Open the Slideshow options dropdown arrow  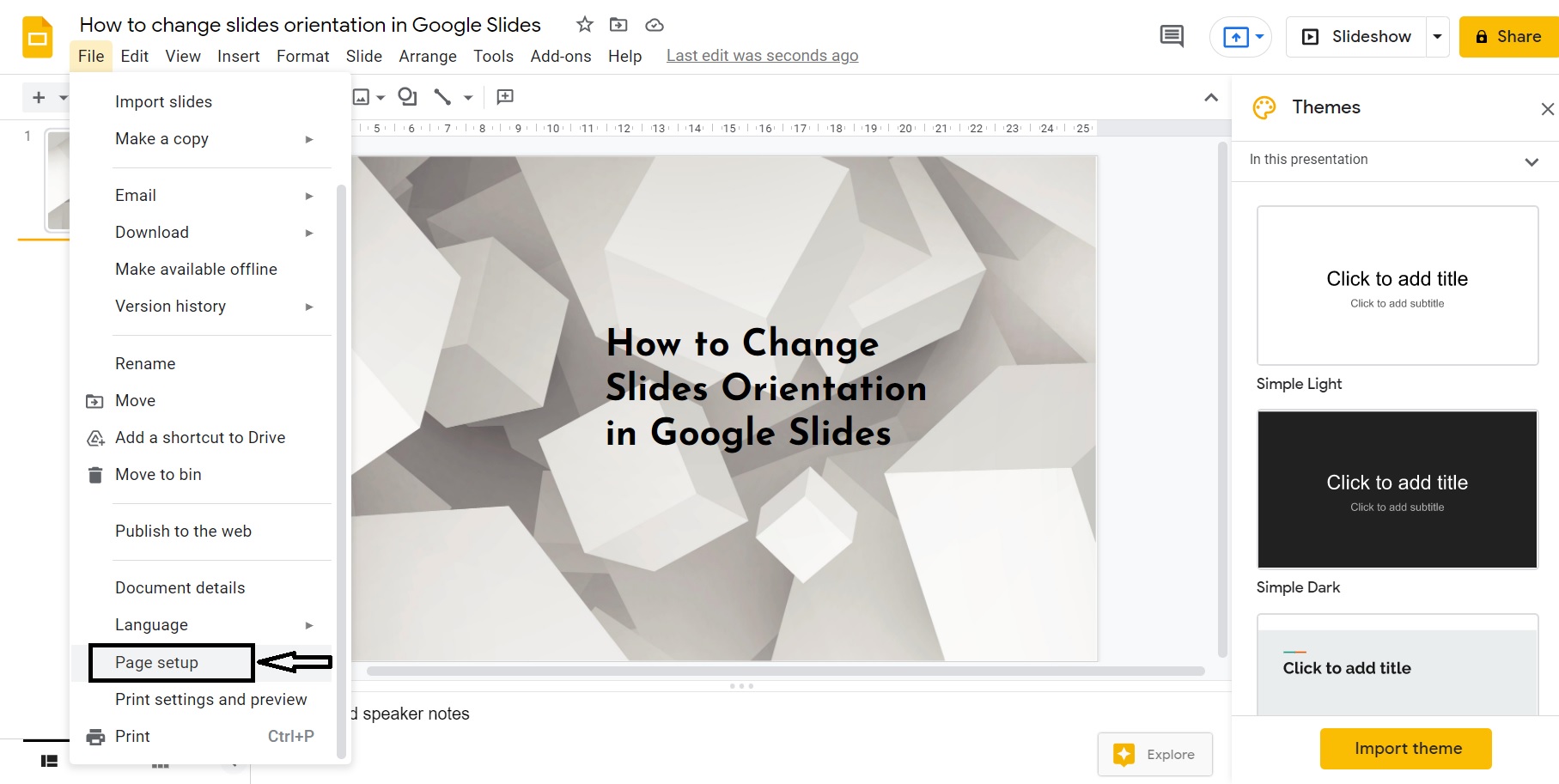[x=1437, y=37]
